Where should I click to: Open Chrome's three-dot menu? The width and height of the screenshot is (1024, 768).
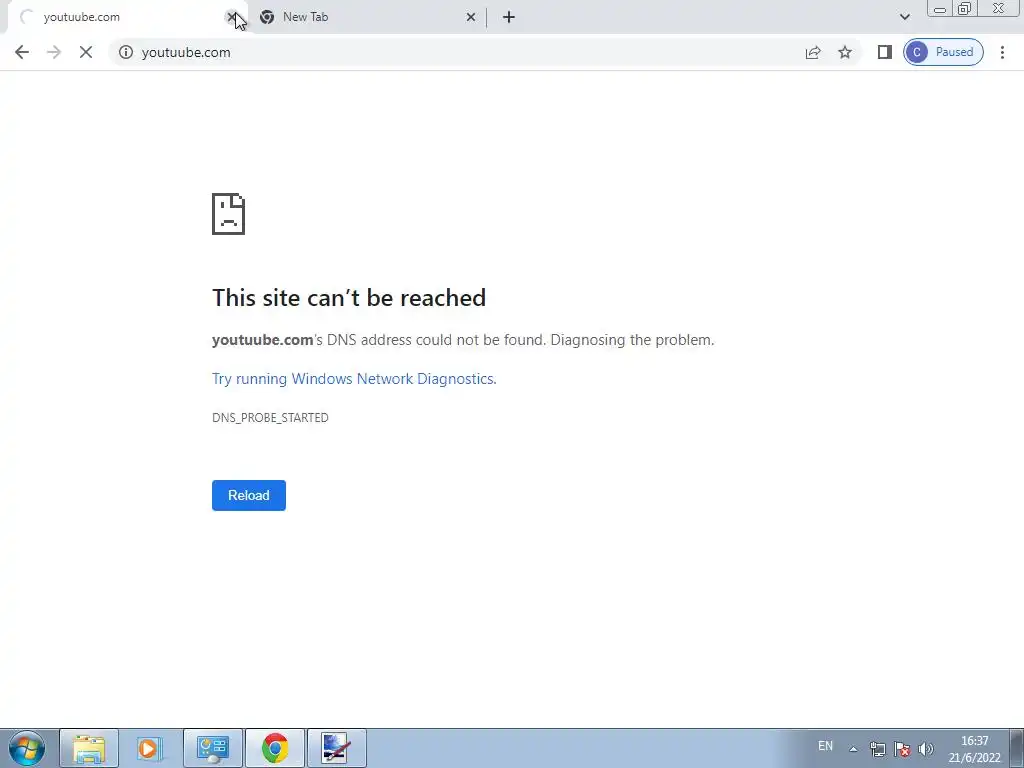1002,52
